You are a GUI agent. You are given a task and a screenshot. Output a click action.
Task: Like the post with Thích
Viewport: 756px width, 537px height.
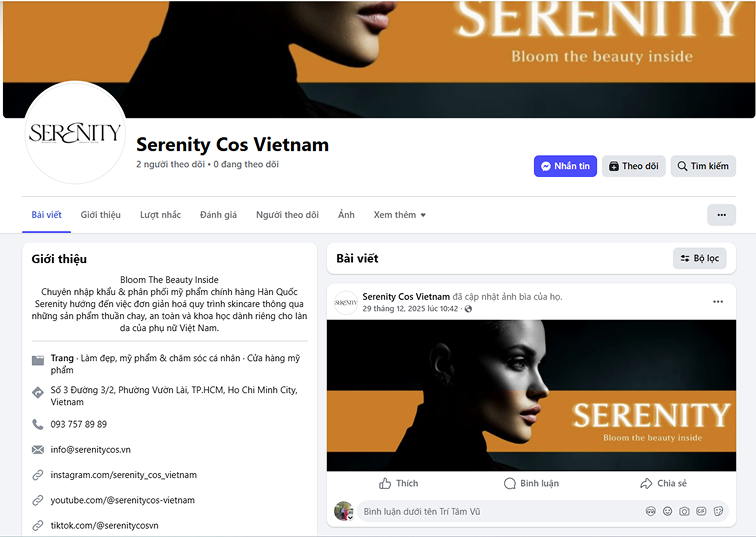point(398,483)
